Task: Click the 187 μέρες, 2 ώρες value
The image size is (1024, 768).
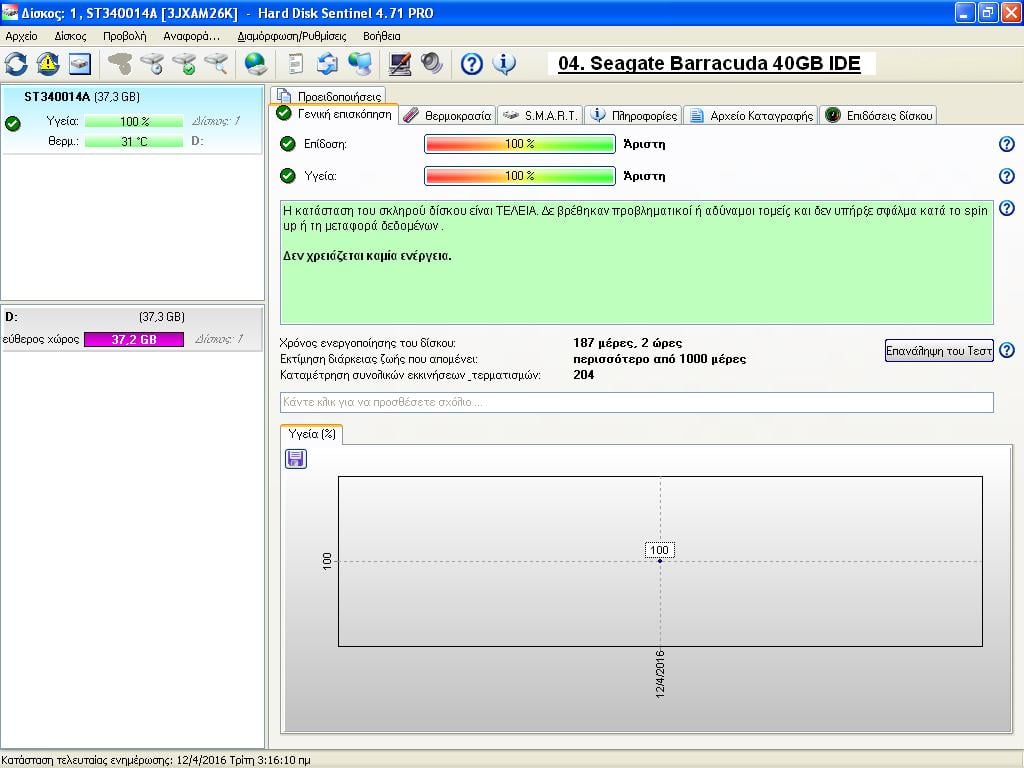Action: coord(628,343)
